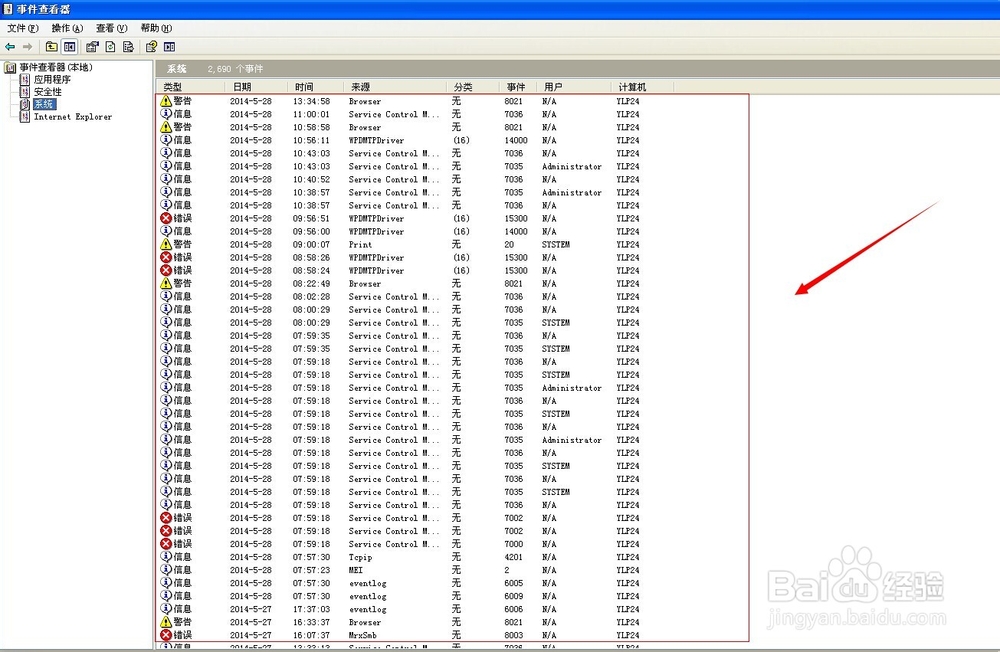Click info icon of MEI event row
Viewport: 1000px width, 652px height.
[x=166, y=570]
